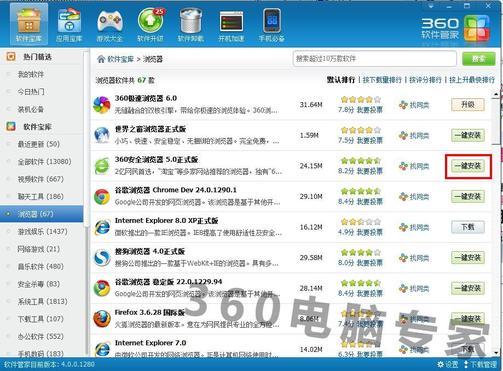This screenshot has width=503, height=371.
Task: Open 手机必备 phone icon
Action: (x=272, y=24)
